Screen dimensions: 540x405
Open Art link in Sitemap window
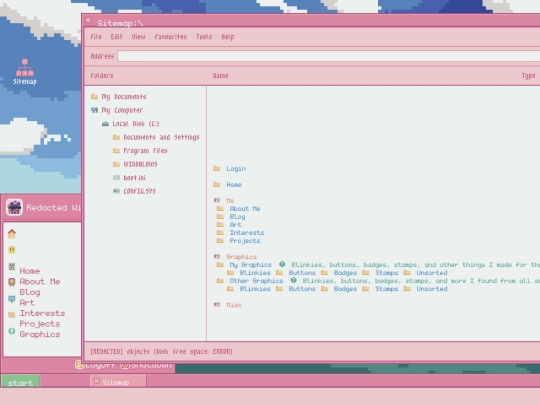point(235,225)
